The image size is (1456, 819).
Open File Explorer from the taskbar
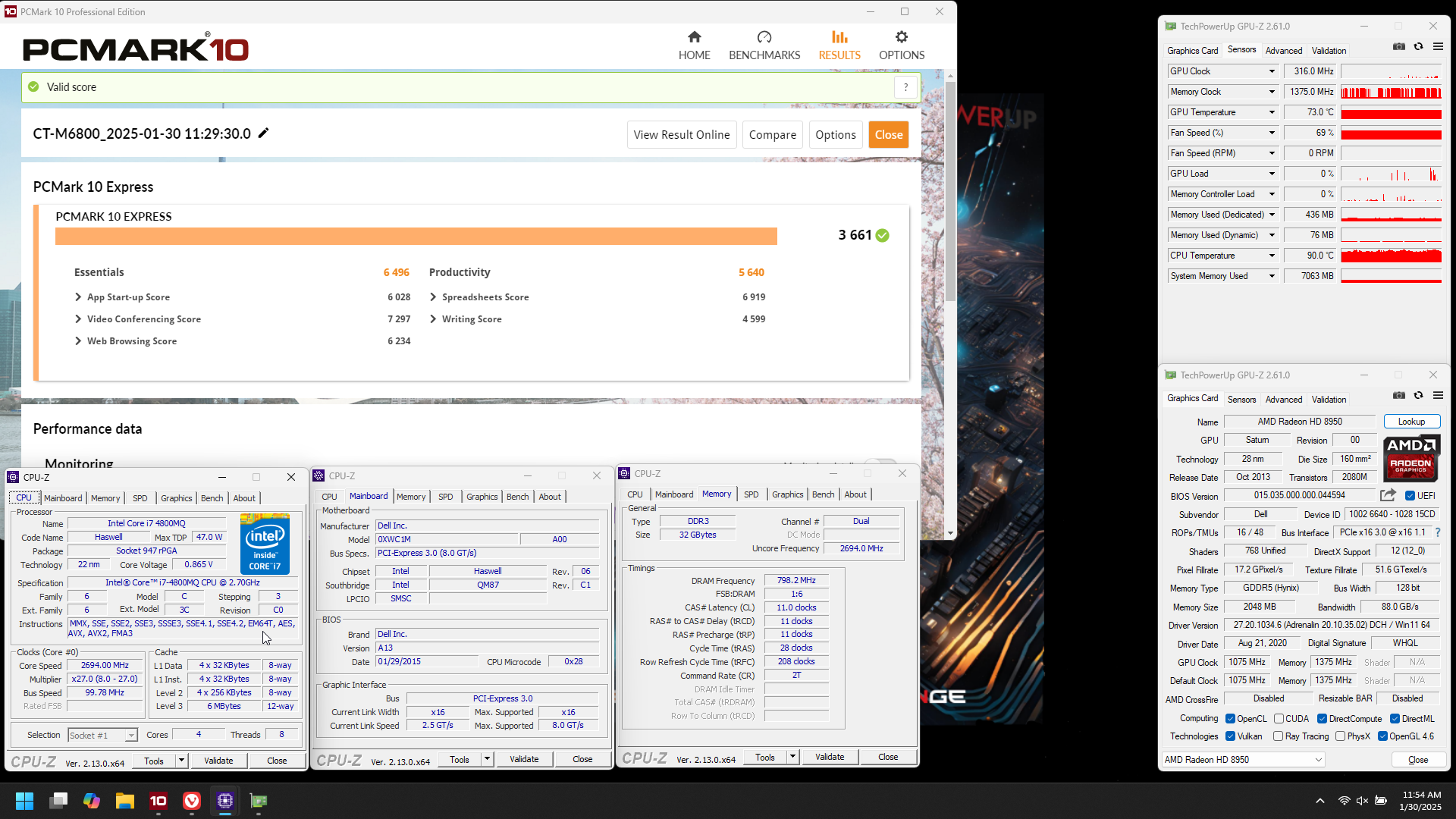(125, 801)
